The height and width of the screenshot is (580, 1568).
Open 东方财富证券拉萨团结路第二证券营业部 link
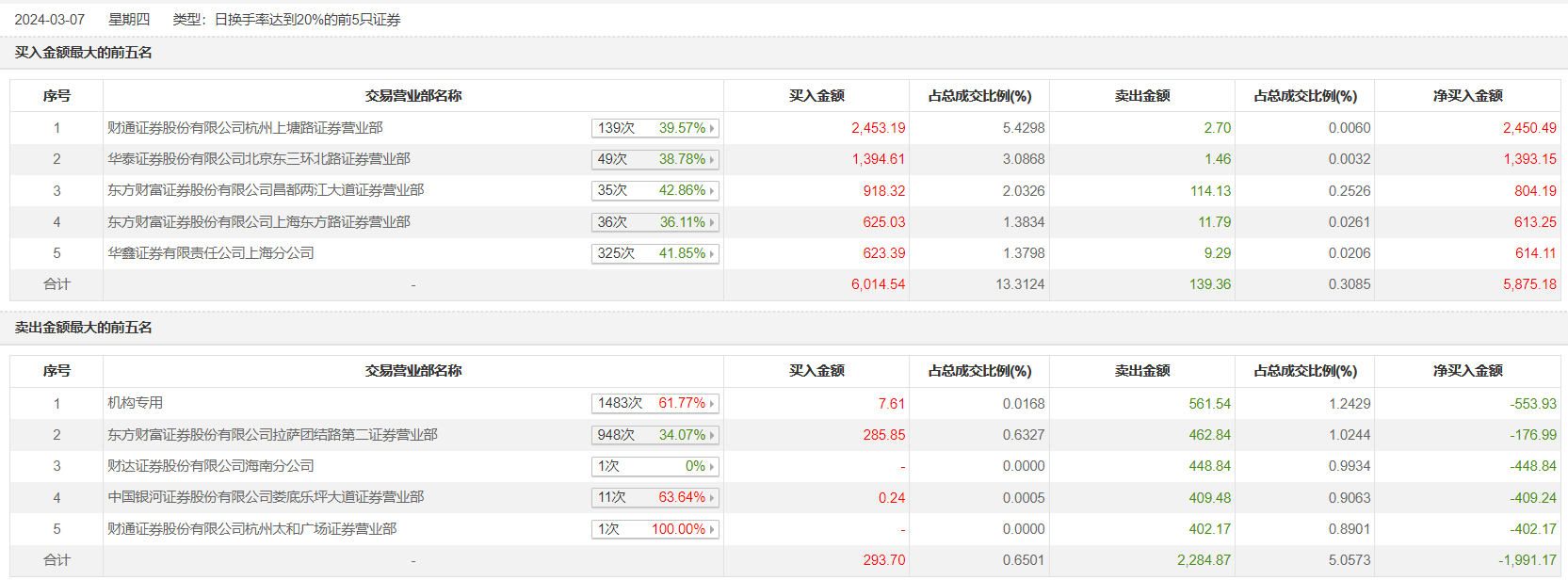[x=272, y=435]
